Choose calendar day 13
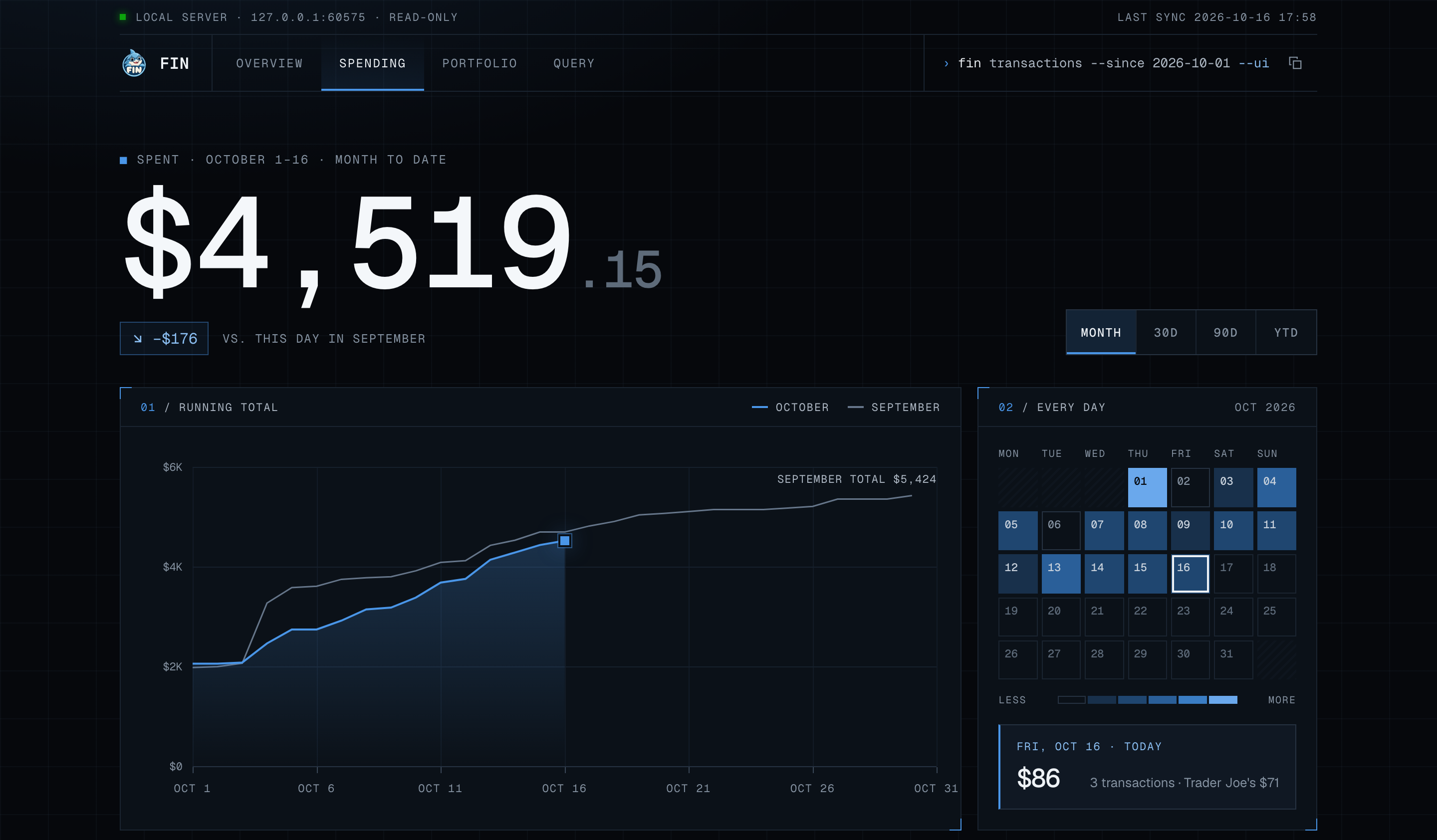The height and width of the screenshot is (840, 1437). point(1061,574)
